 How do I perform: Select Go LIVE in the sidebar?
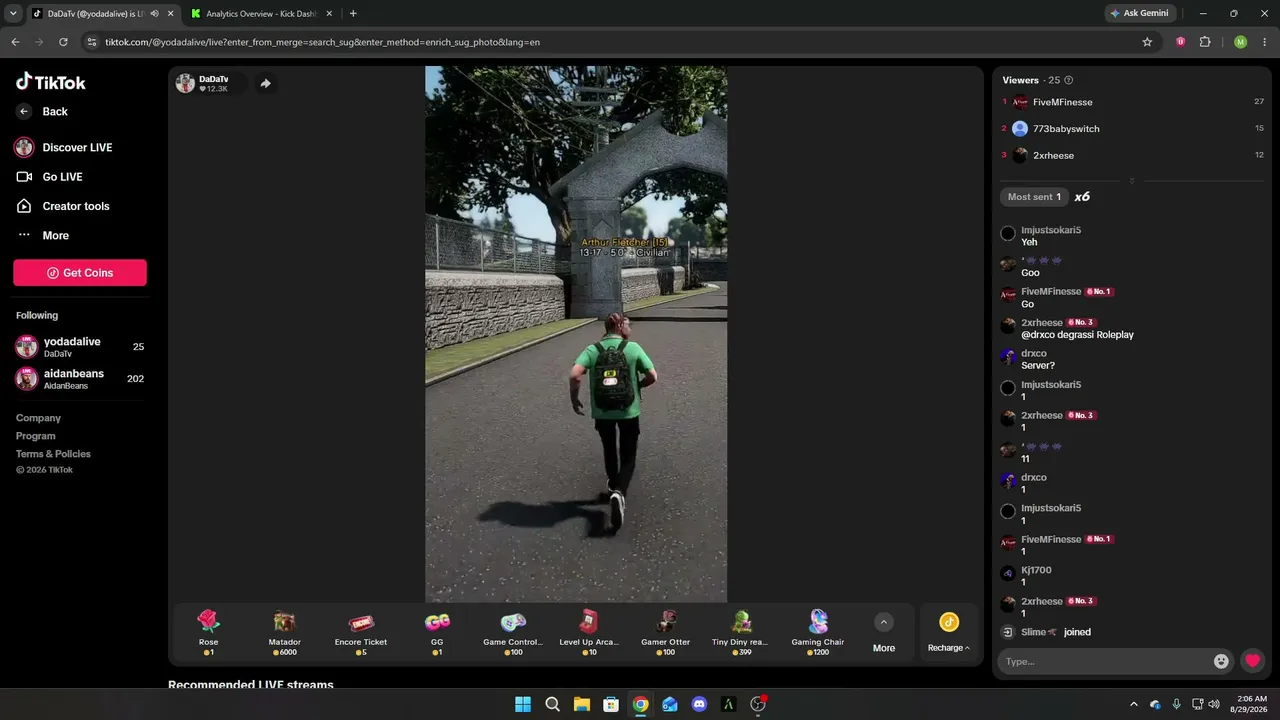(50, 177)
